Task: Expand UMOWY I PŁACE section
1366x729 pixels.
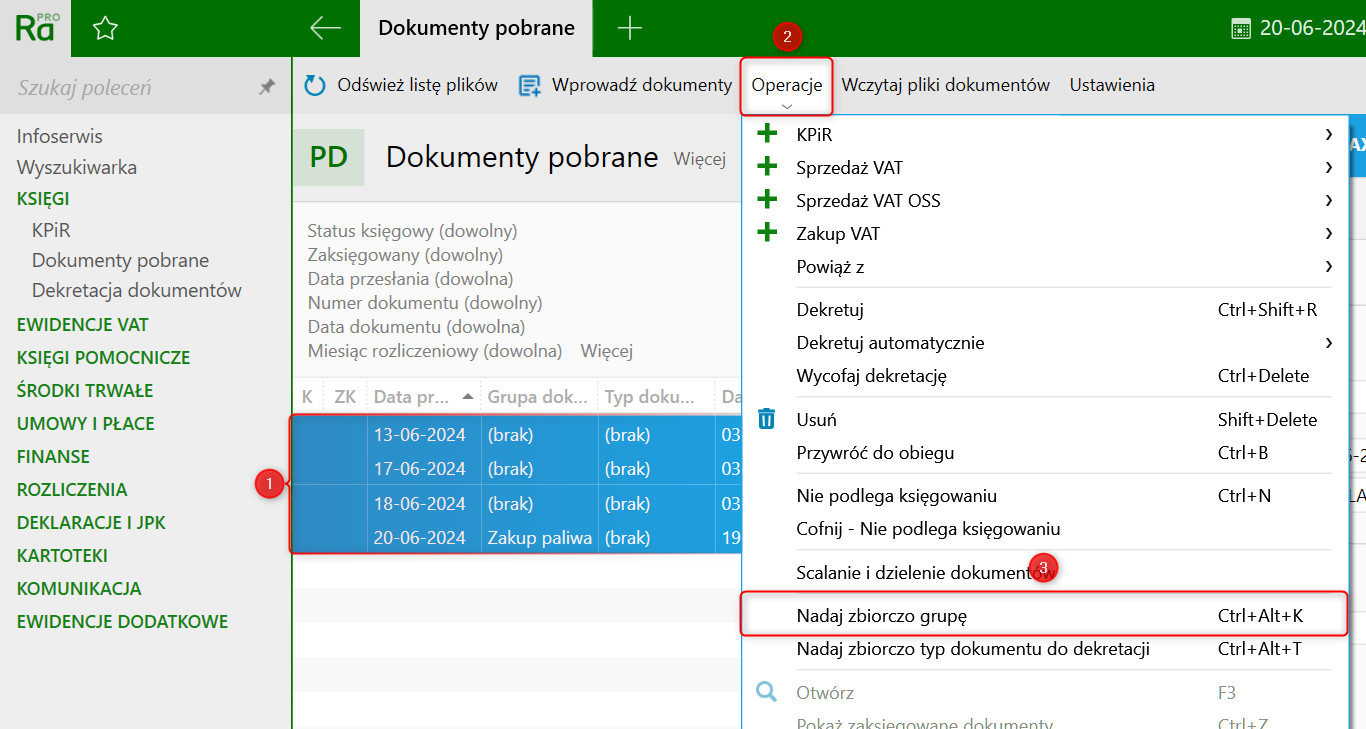Action: tap(86, 424)
